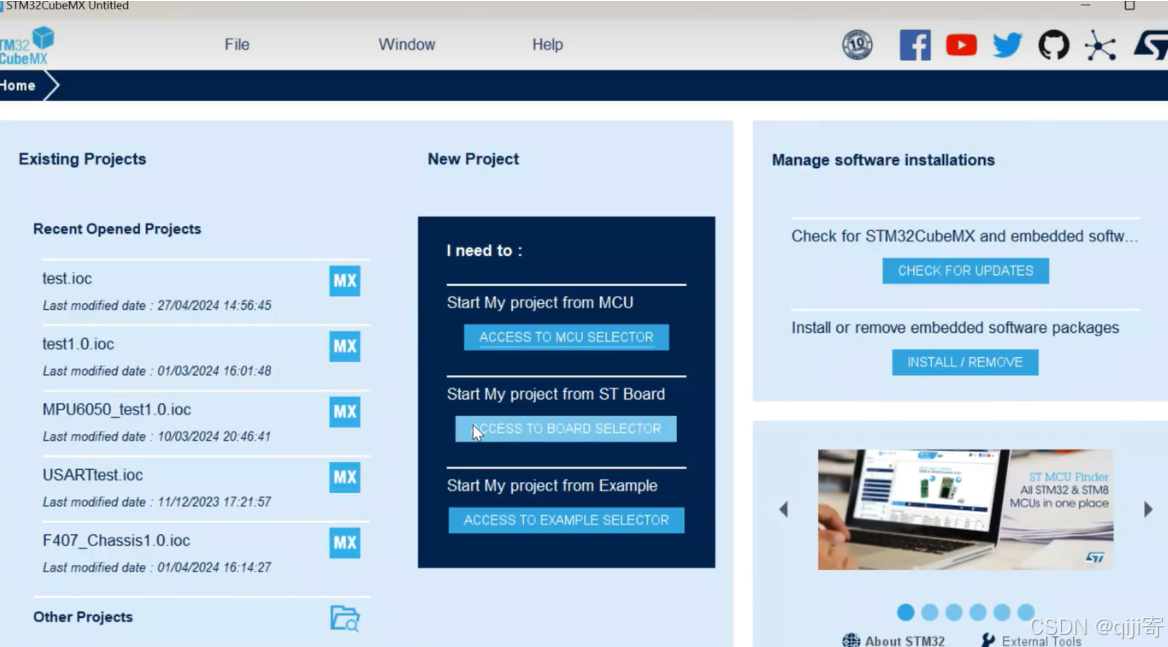Select the USARTtest.ioc project name
Image resolution: width=1168 pixels, height=647 pixels.
click(92, 475)
